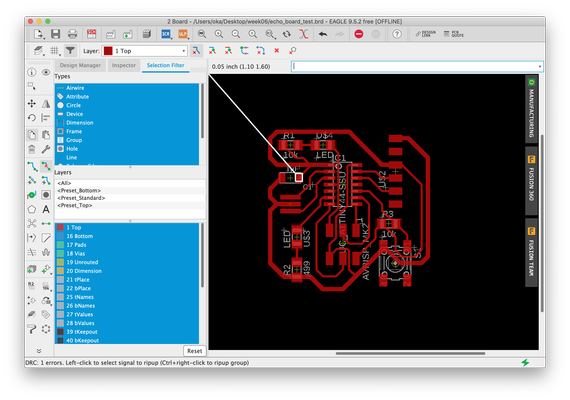Click 20 Dimension layer color swatch
Image resolution: width=570 pixels, height=400 pixels.
[x=60, y=271]
